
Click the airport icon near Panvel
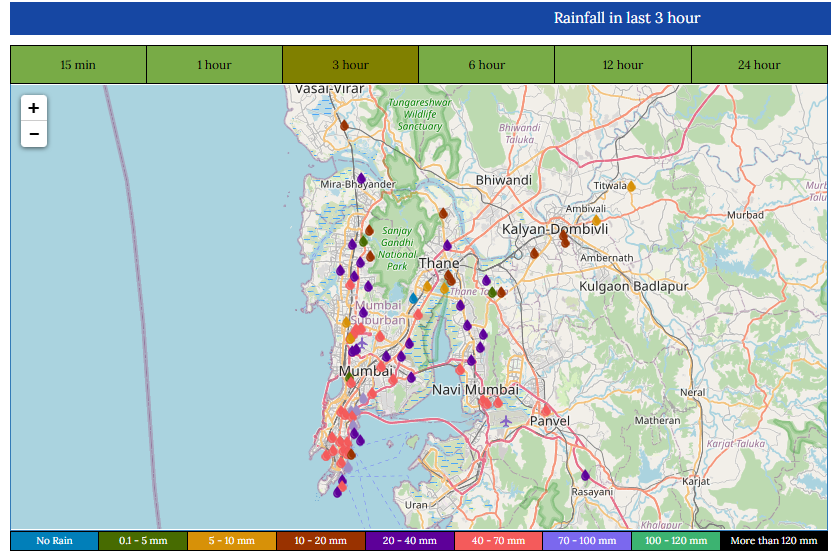coord(506,422)
